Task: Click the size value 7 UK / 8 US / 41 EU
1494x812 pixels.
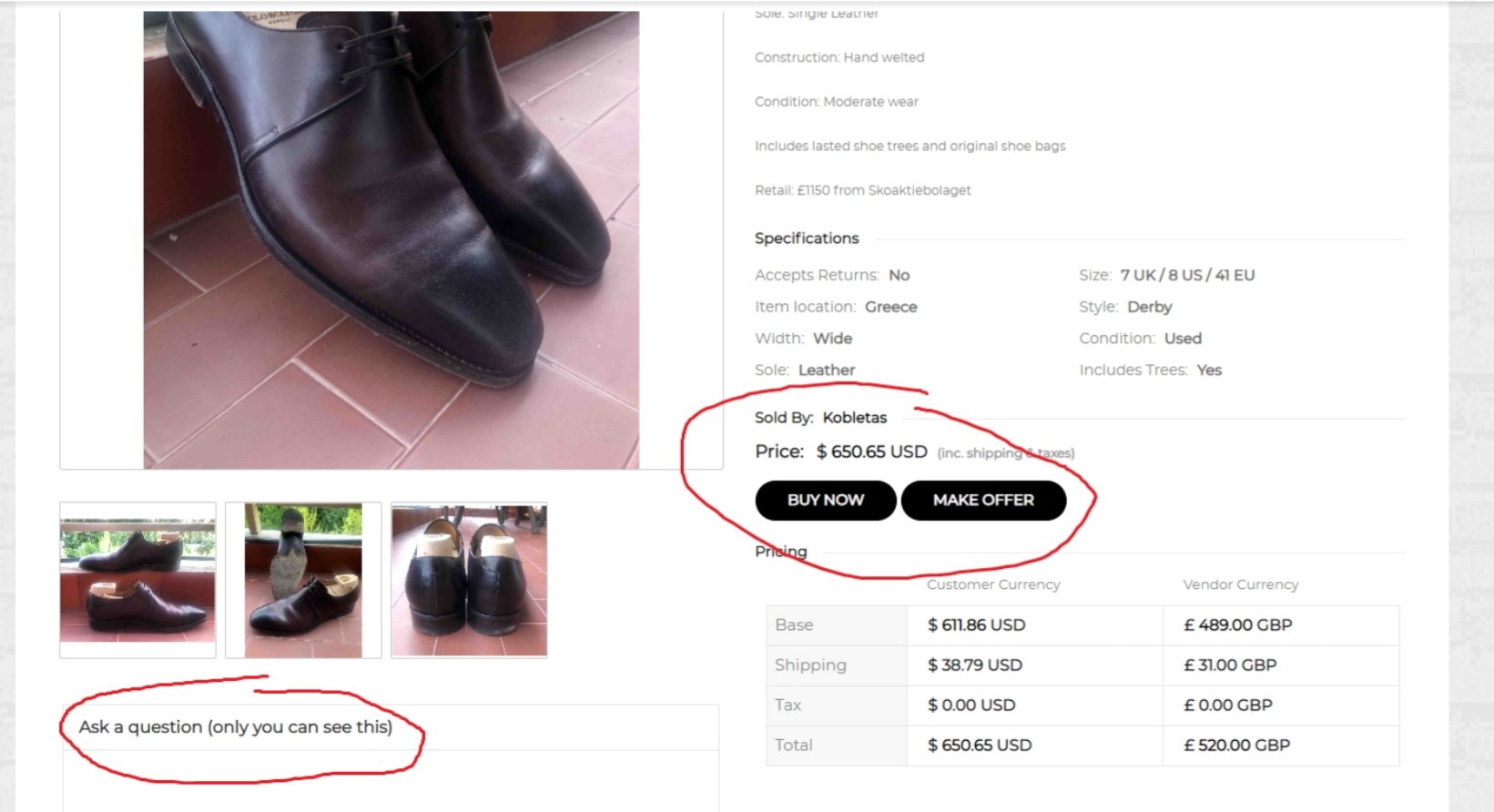Action: [1187, 275]
